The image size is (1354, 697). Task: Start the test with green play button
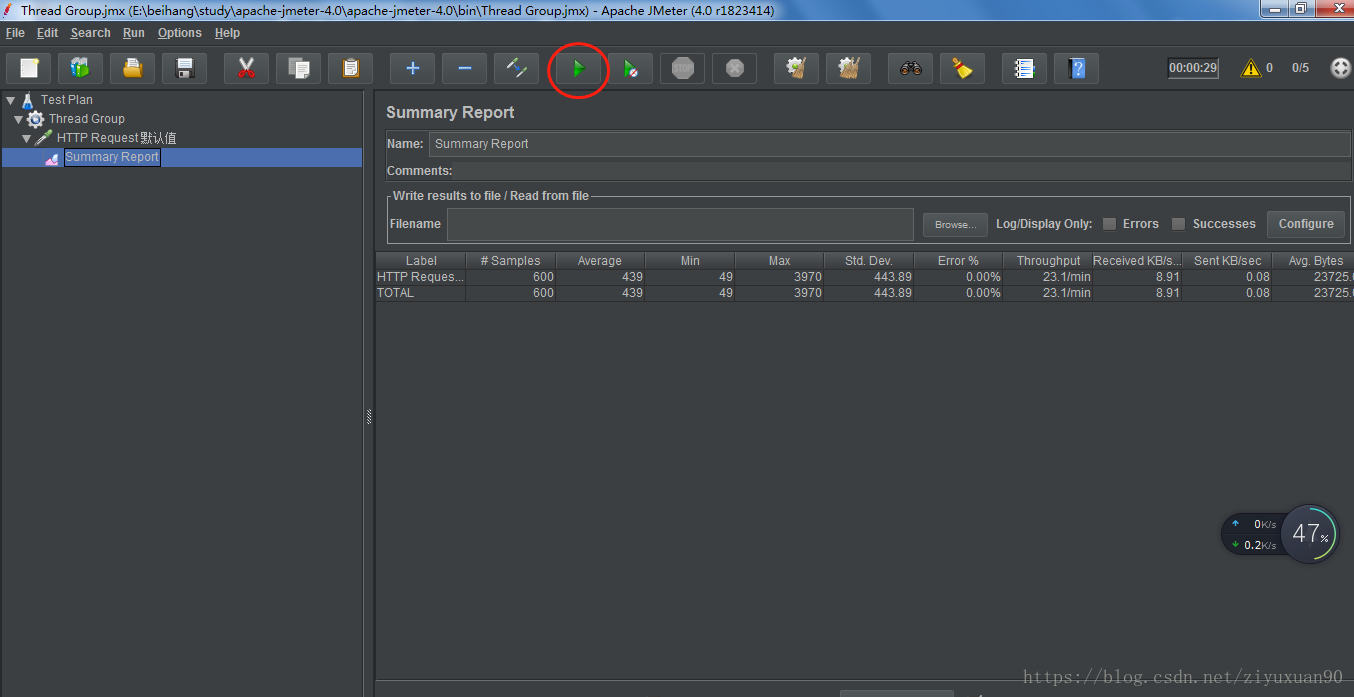point(579,69)
